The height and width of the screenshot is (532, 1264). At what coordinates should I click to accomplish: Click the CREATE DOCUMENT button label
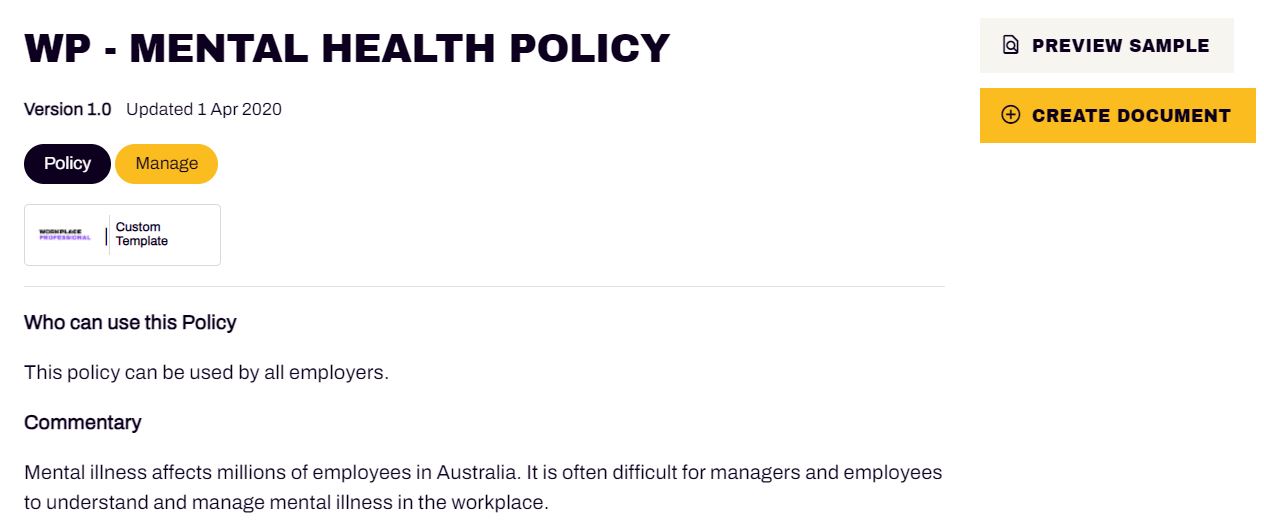[x=1131, y=116]
